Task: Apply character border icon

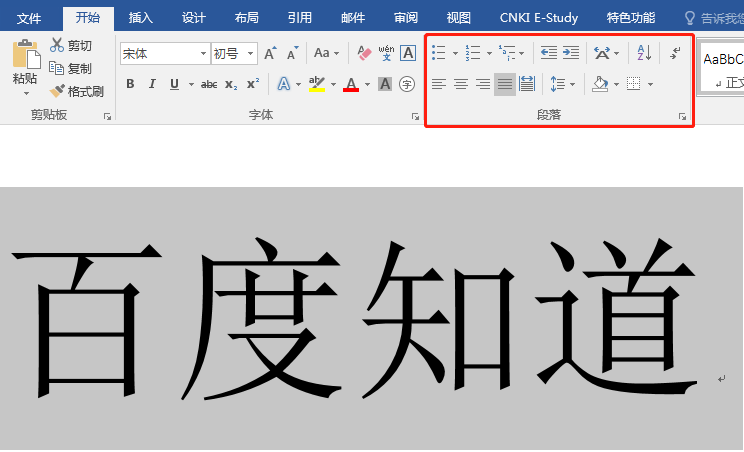Action: click(x=408, y=53)
